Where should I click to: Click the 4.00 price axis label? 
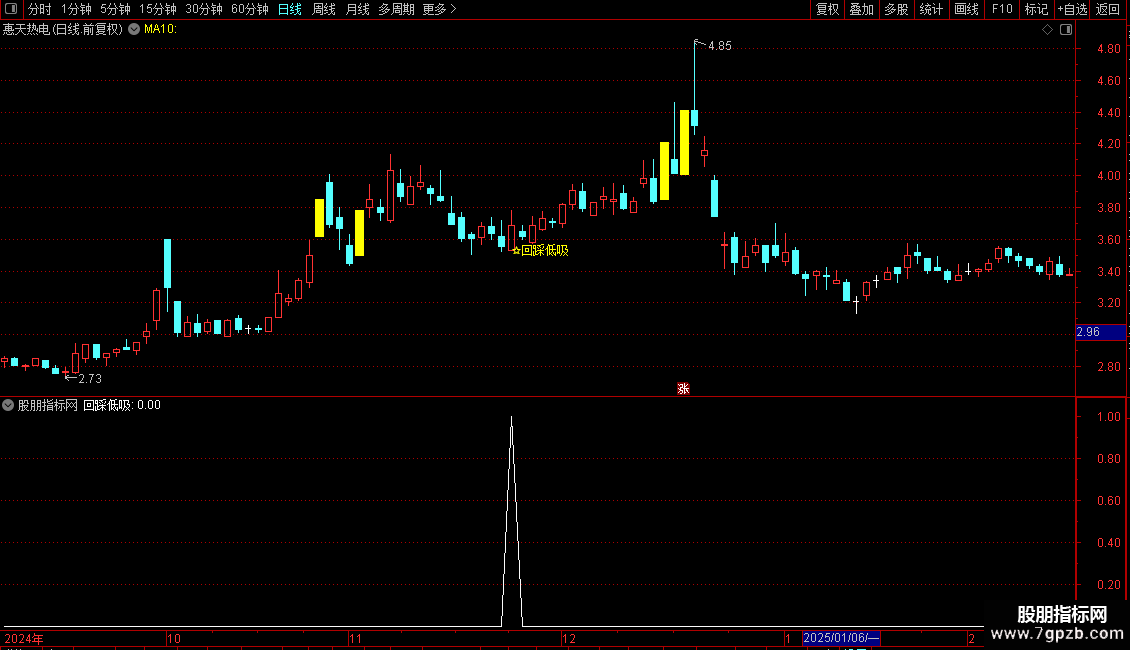pos(1108,176)
